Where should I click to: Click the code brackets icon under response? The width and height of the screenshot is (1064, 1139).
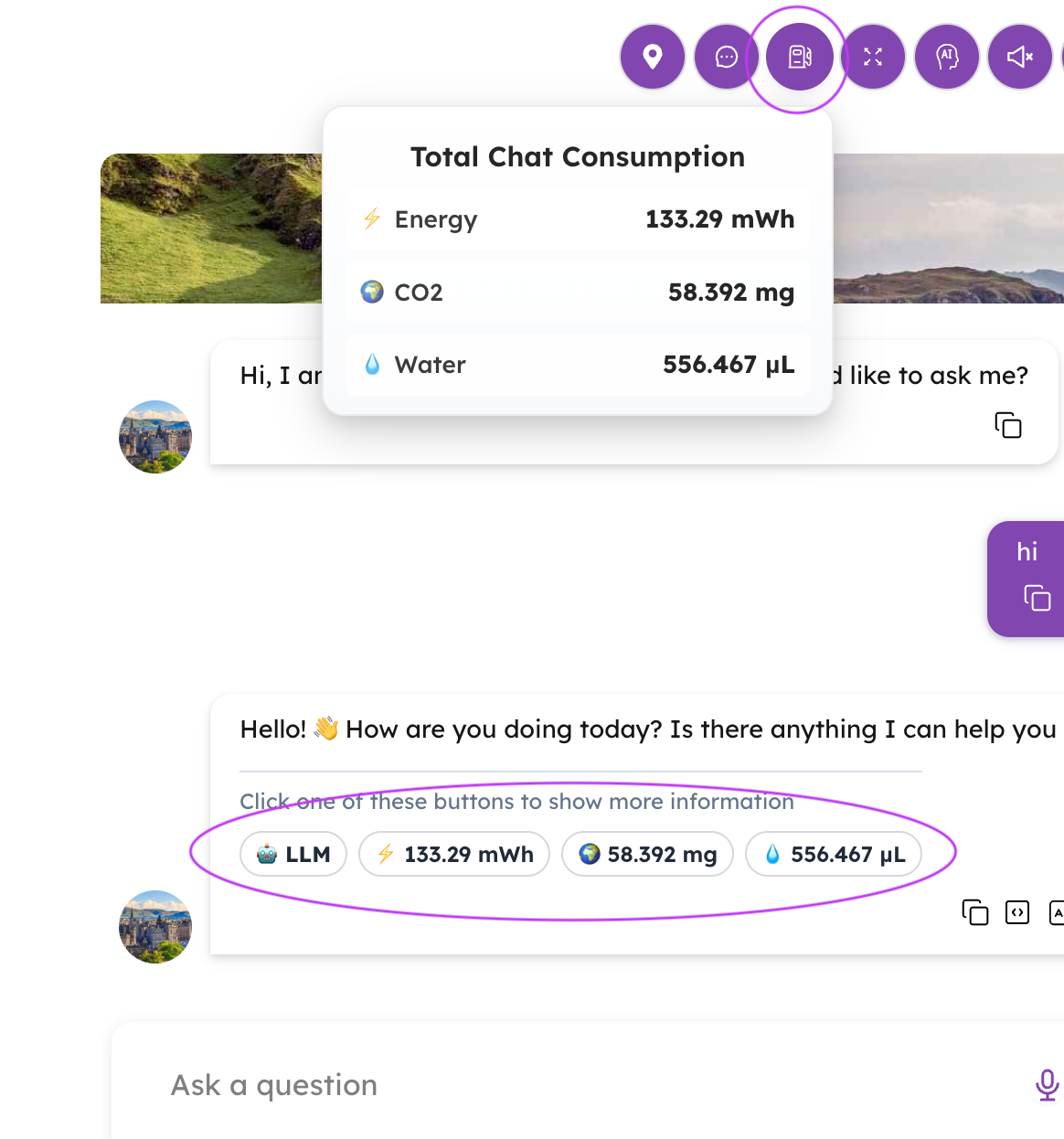[x=1017, y=912]
